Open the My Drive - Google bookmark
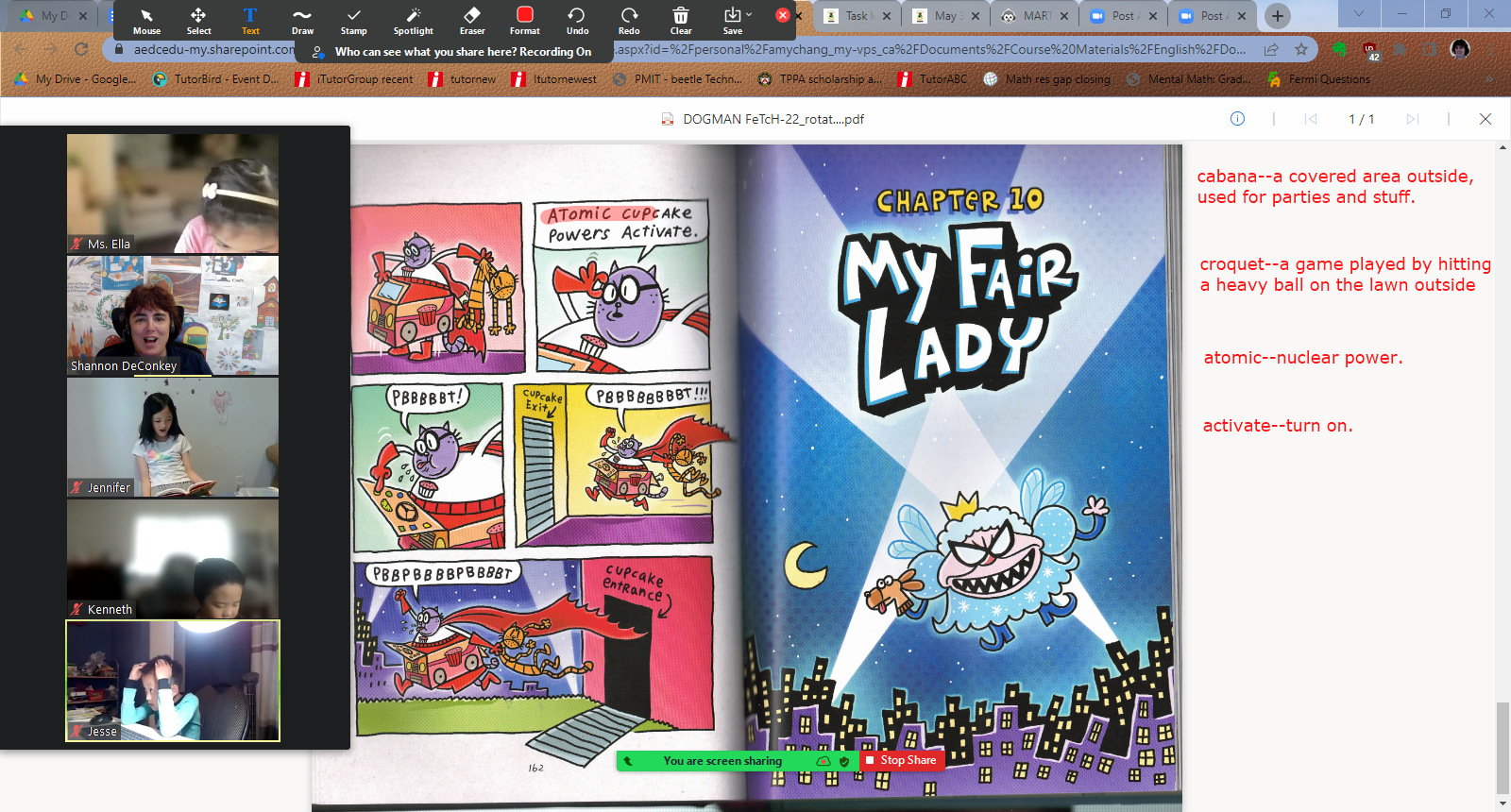This screenshot has width=1511, height=812. (x=76, y=79)
